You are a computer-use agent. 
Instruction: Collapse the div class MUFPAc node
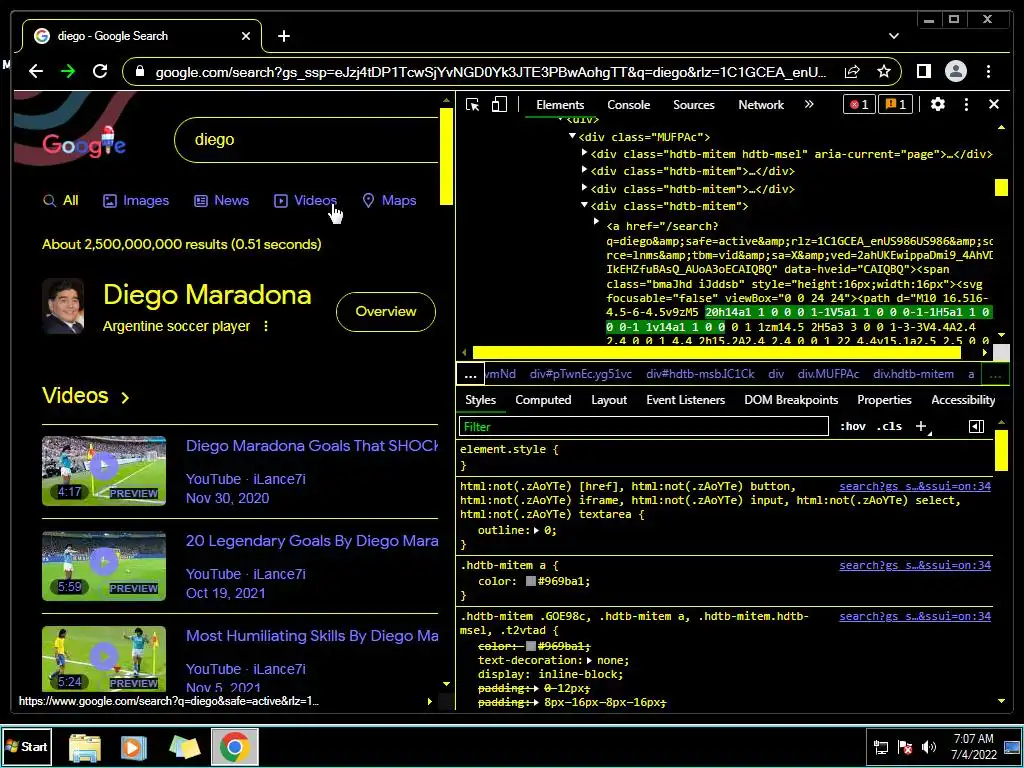tap(572, 136)
